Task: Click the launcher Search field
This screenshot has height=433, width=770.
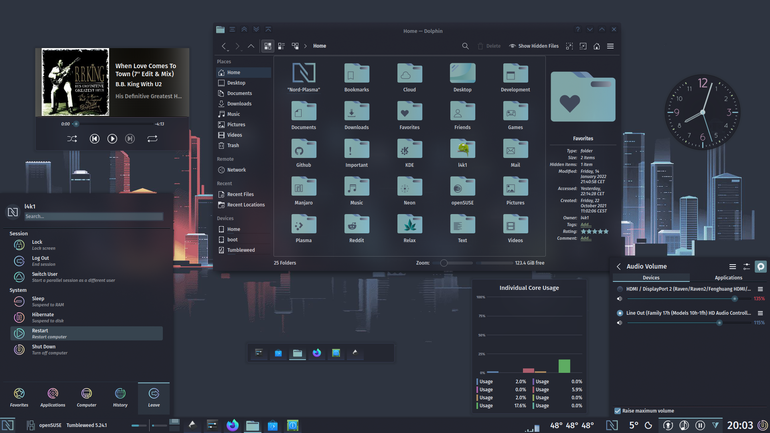Action: pyautogui.click(x=93, y=216)
